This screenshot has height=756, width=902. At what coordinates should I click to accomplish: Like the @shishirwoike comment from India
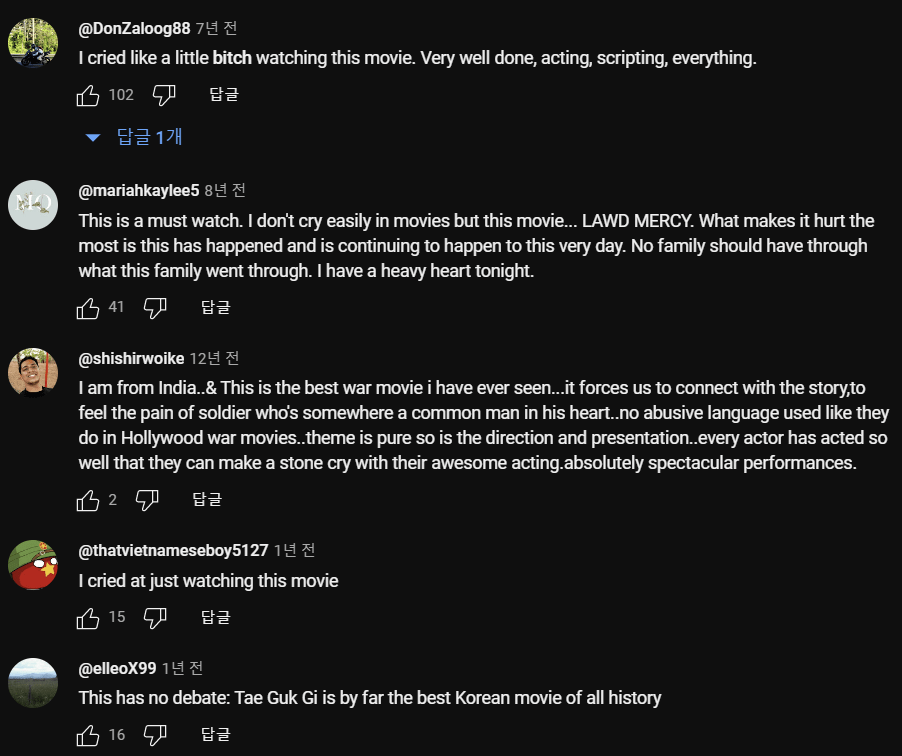tap(88, 499)
